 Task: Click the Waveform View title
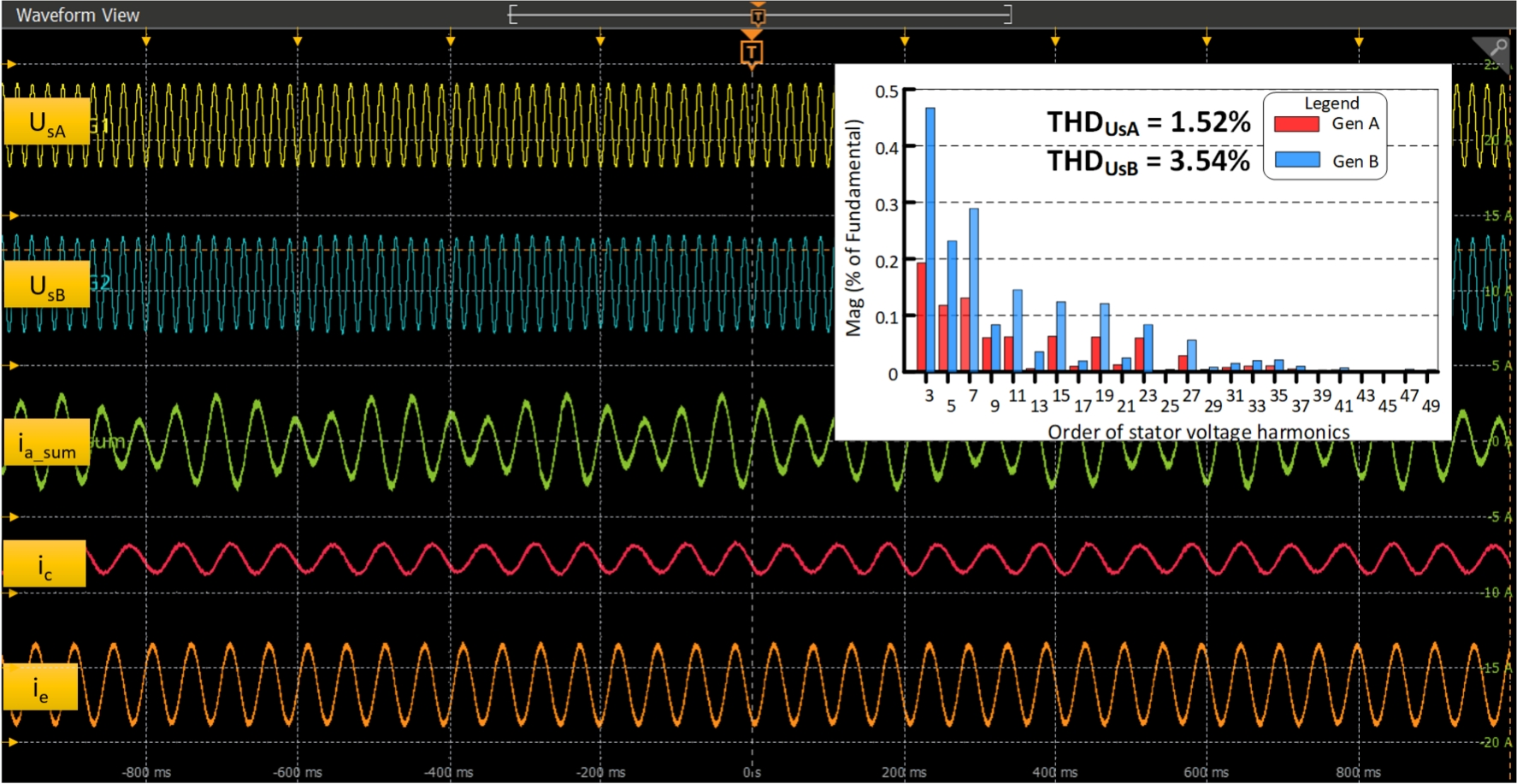tap(78, 15)
